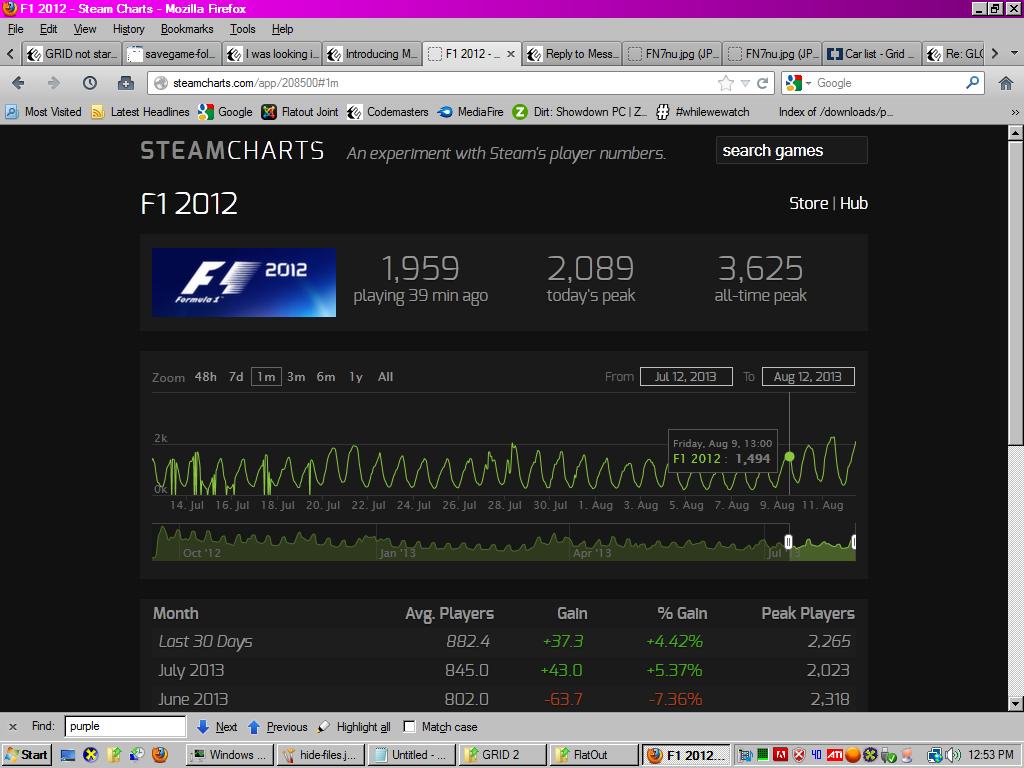This screenshot has width=1024, height=768.
Task: Click the Forward navigation arrow
Action: coord(54,83)
